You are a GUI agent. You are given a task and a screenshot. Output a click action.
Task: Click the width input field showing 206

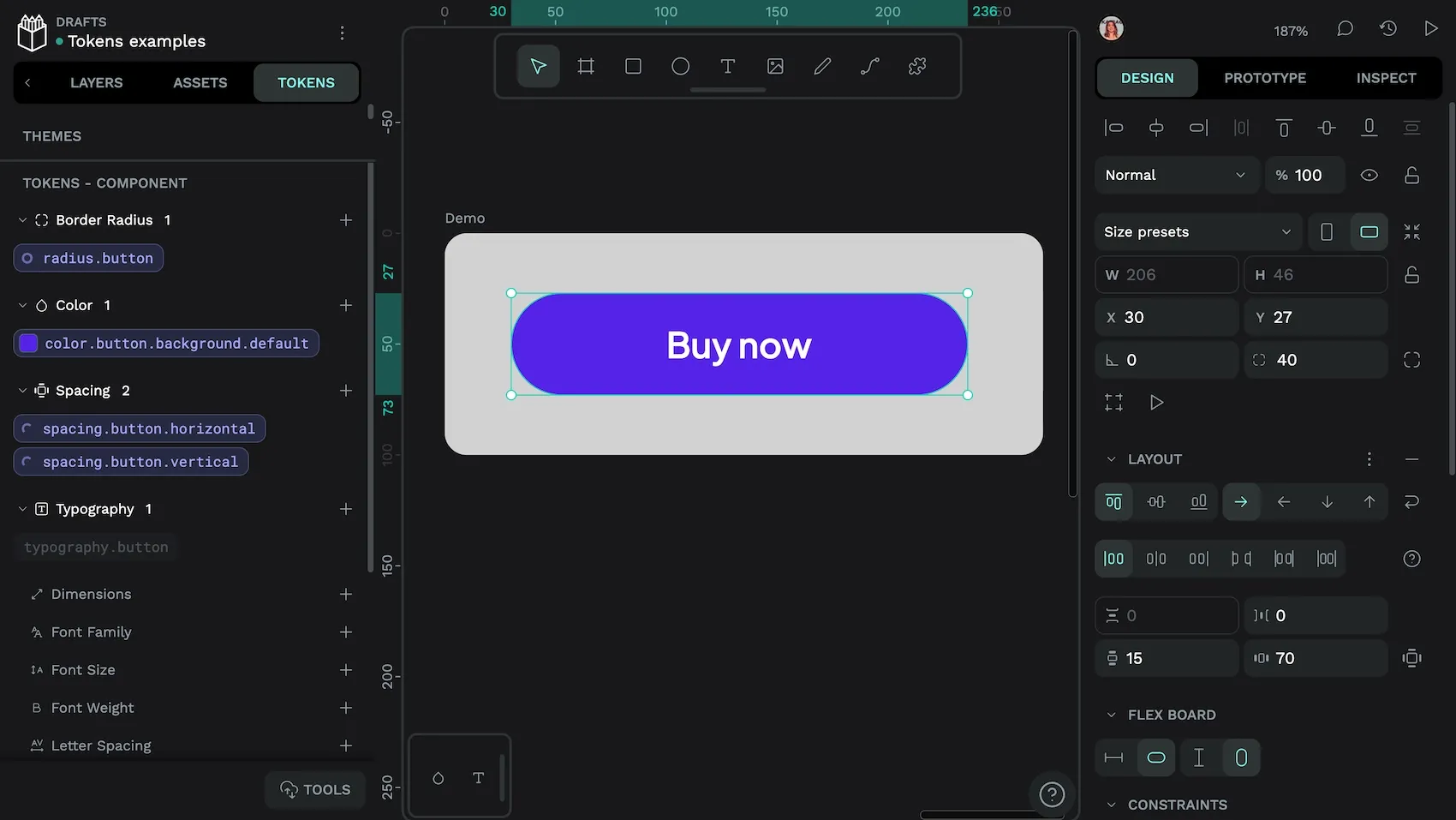[1167, 274]
